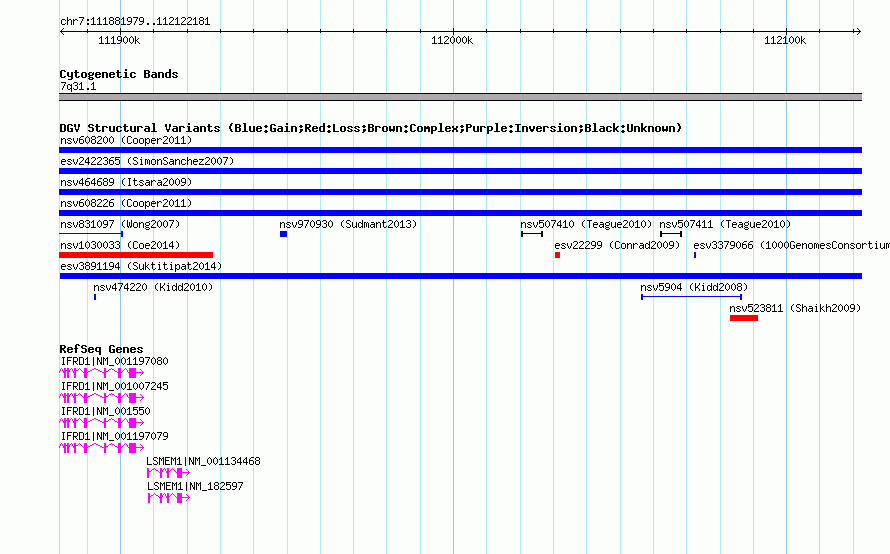Click the small red esv22299 (Conrad2009) marker
890x554 pixels.
[557, 255]
